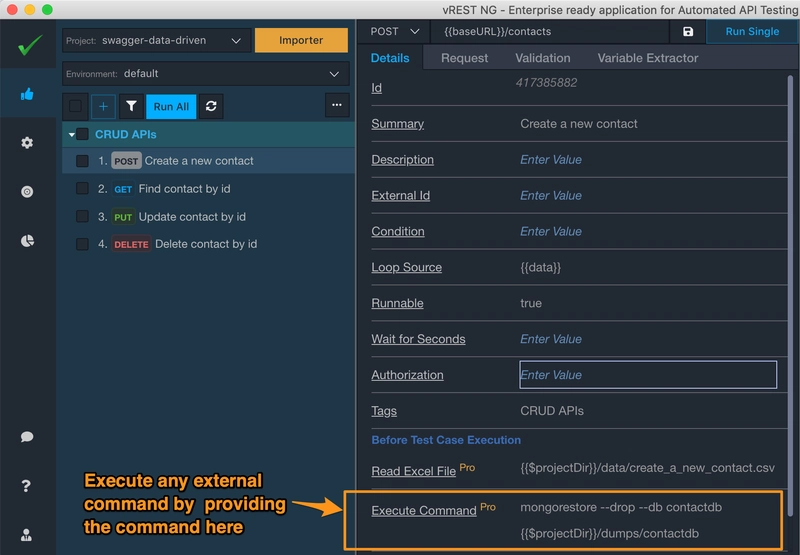Click the Wait for Seconds label link
Screen dimensions: 800x555
point(418,339)
